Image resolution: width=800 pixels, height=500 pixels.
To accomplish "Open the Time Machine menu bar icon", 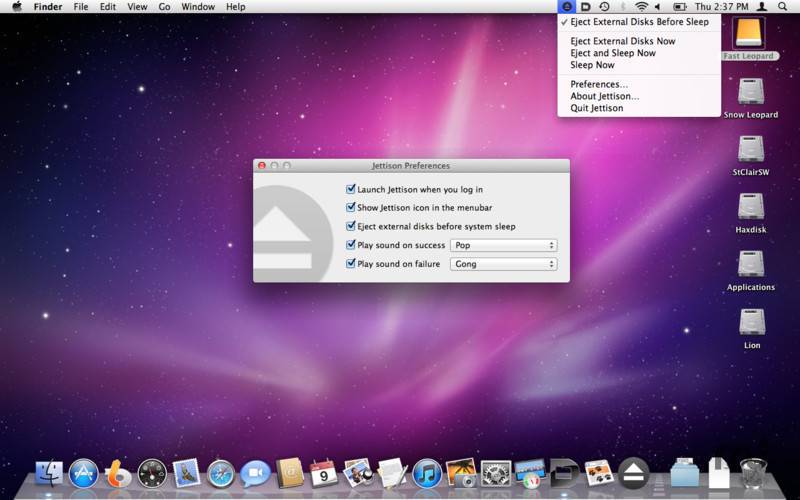I will pyautogui.click(x=604, y=7).
